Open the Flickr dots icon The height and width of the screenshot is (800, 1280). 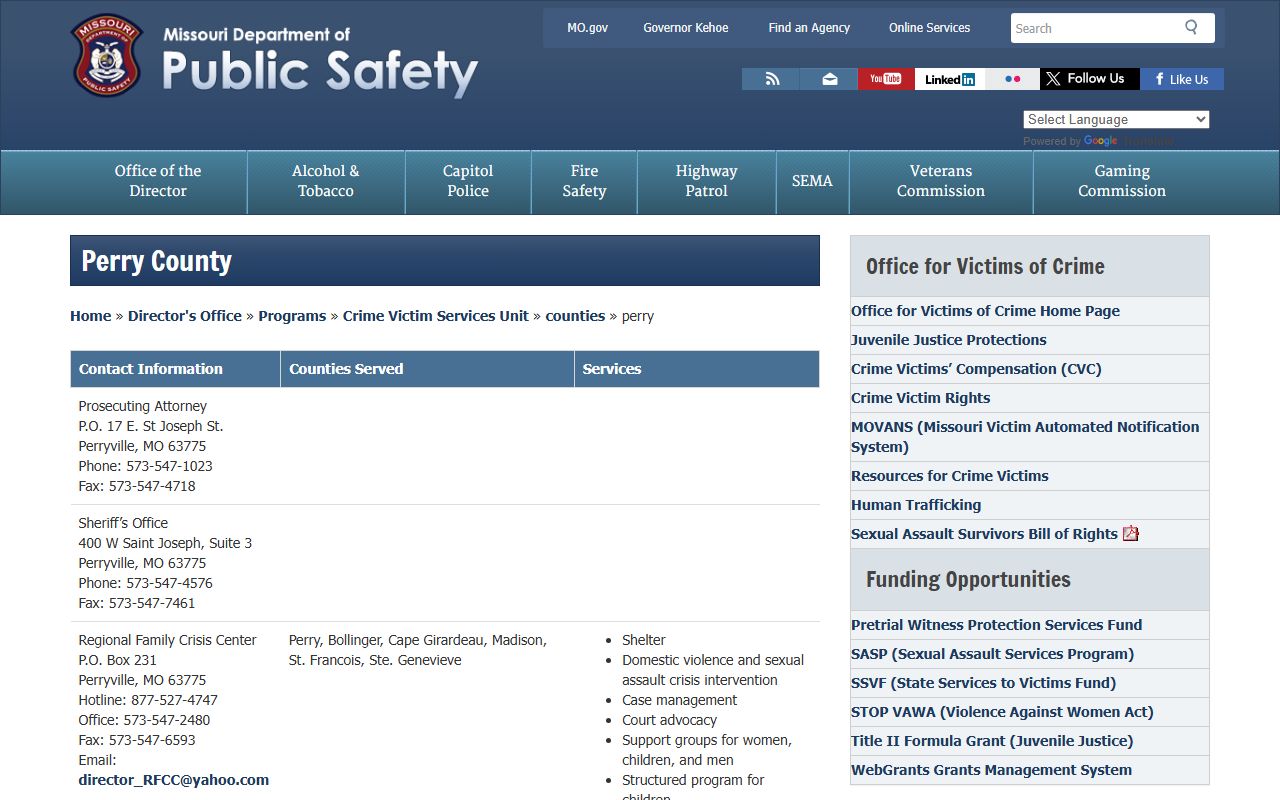point(1012,79)
